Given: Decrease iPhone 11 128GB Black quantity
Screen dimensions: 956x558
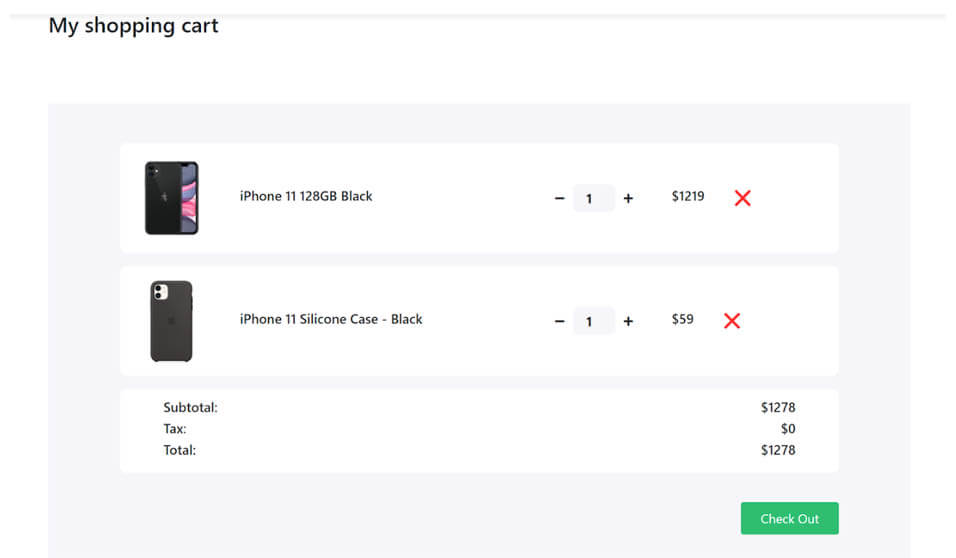Looking at the screenshot, I should (560, 198).
